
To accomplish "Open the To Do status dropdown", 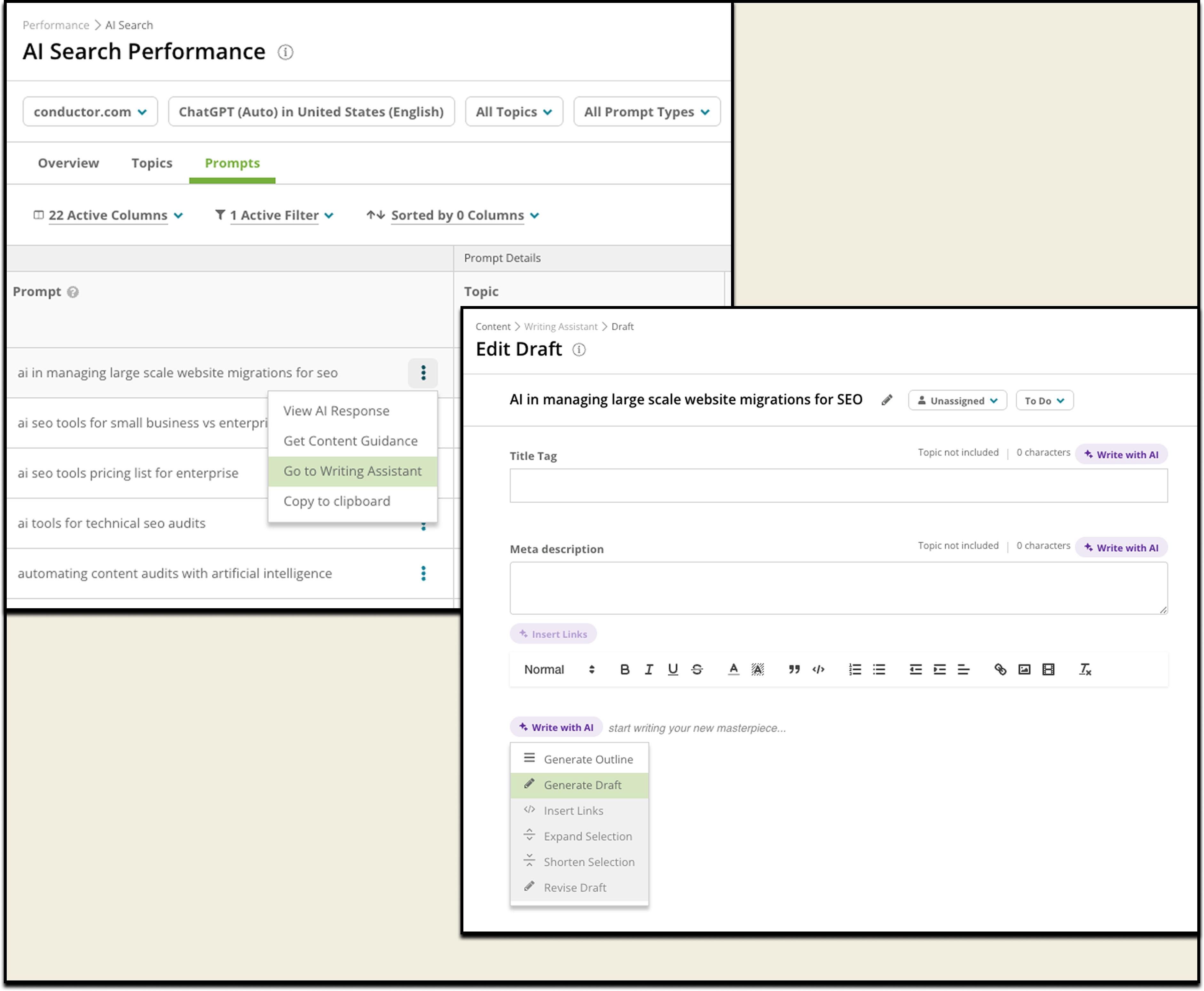I will pos(1044,401).
